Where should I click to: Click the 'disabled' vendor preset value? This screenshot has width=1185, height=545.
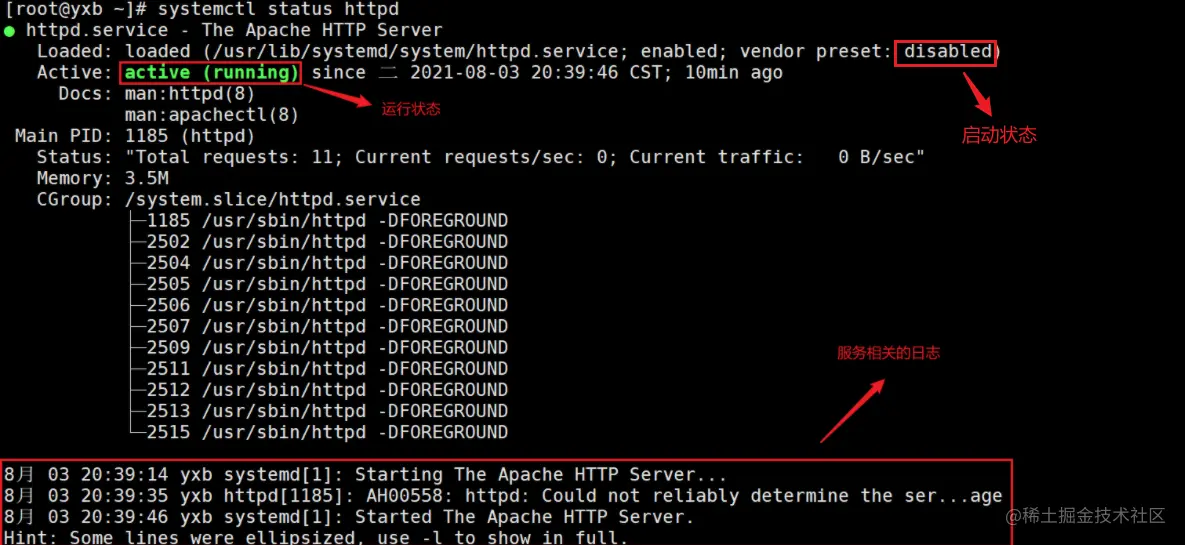pos(948,52)
